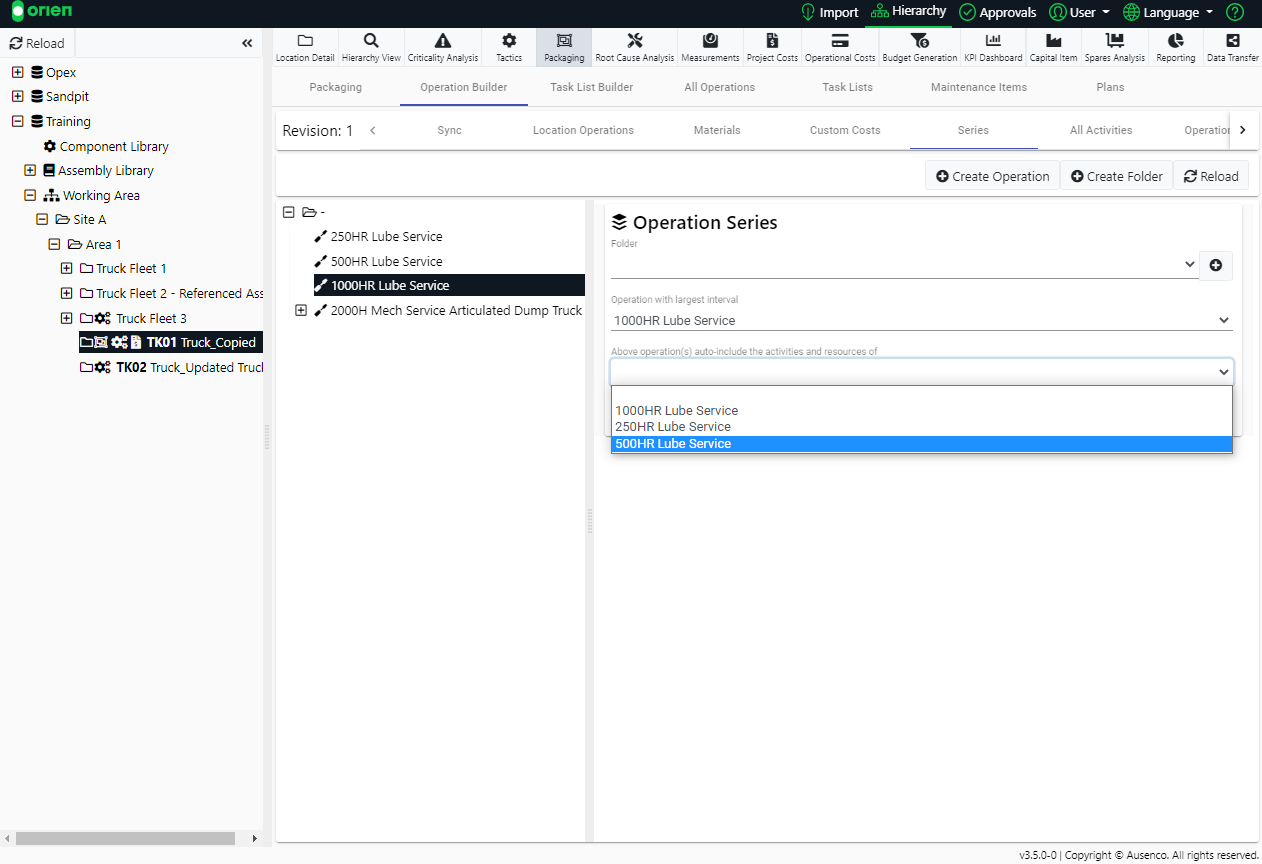Select the Packaging toolbar icon
Image resolution: width=1262 pixels, height=864 pixels.
tap(564, 47)
